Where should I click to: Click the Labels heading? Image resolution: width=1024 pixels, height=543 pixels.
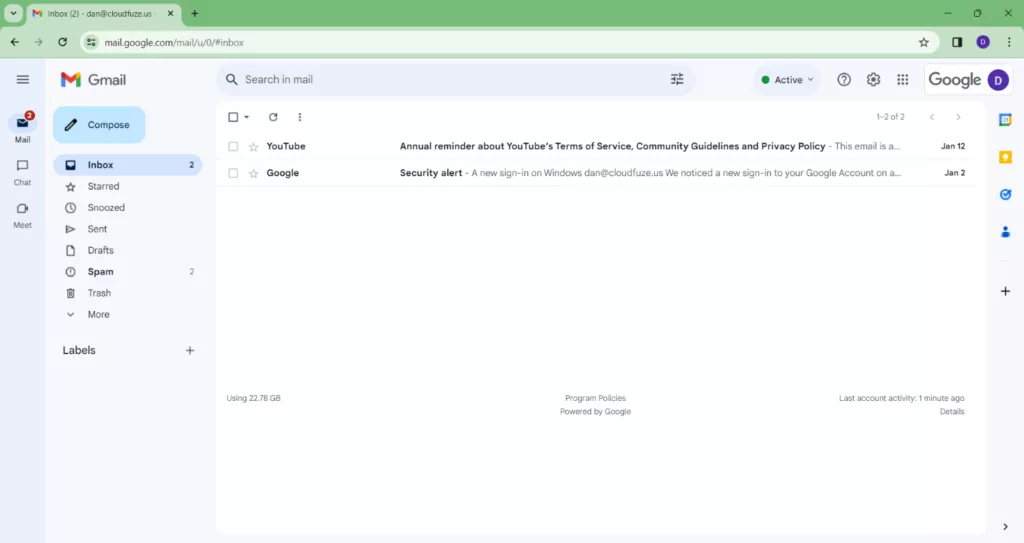click(x=79, y=350)
